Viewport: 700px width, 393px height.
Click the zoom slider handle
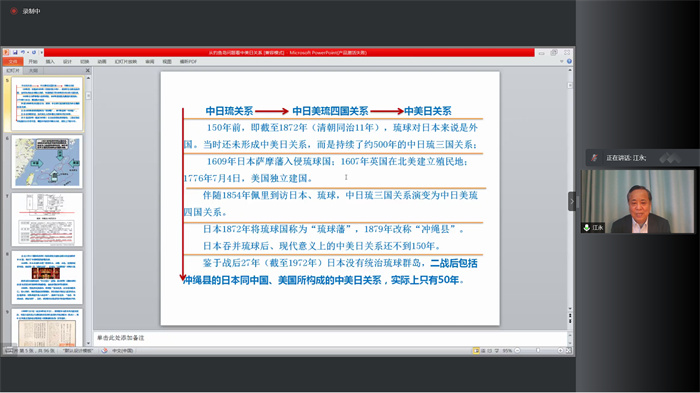point(538,351)
